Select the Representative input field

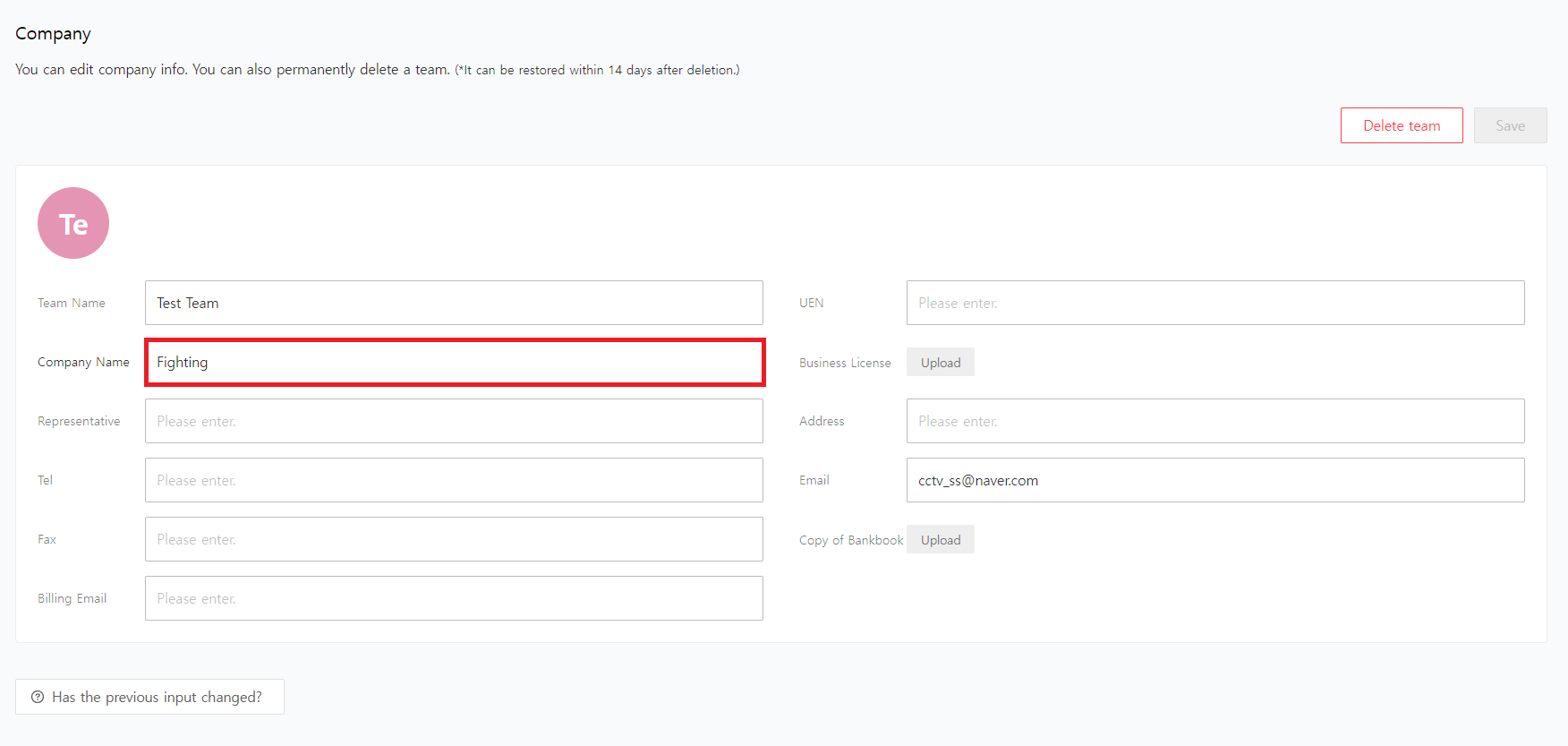(454, 421)
